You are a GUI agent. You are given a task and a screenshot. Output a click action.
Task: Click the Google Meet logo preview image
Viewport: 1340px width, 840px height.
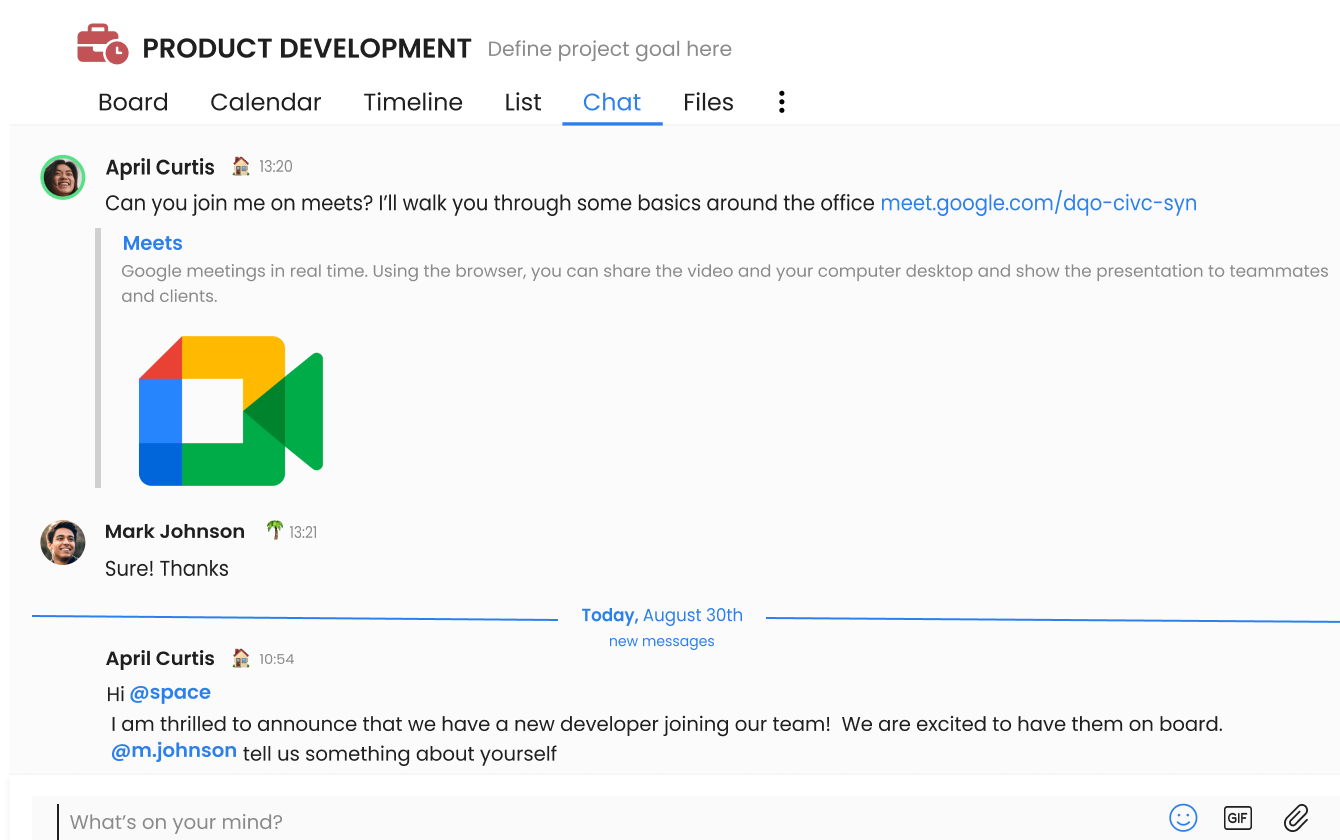(x=231, y=411)
